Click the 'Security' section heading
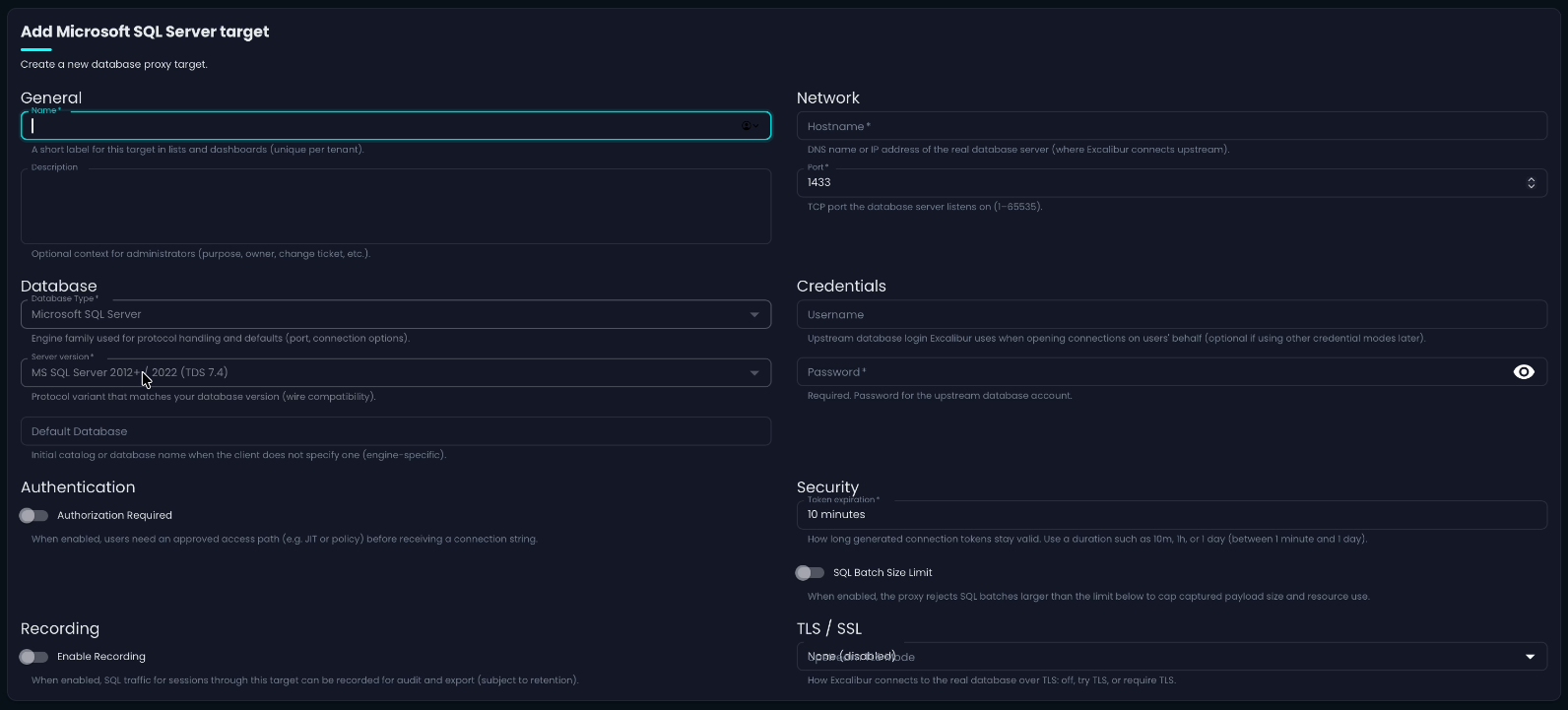1568x710 pixels. click(x=827, y=486)
